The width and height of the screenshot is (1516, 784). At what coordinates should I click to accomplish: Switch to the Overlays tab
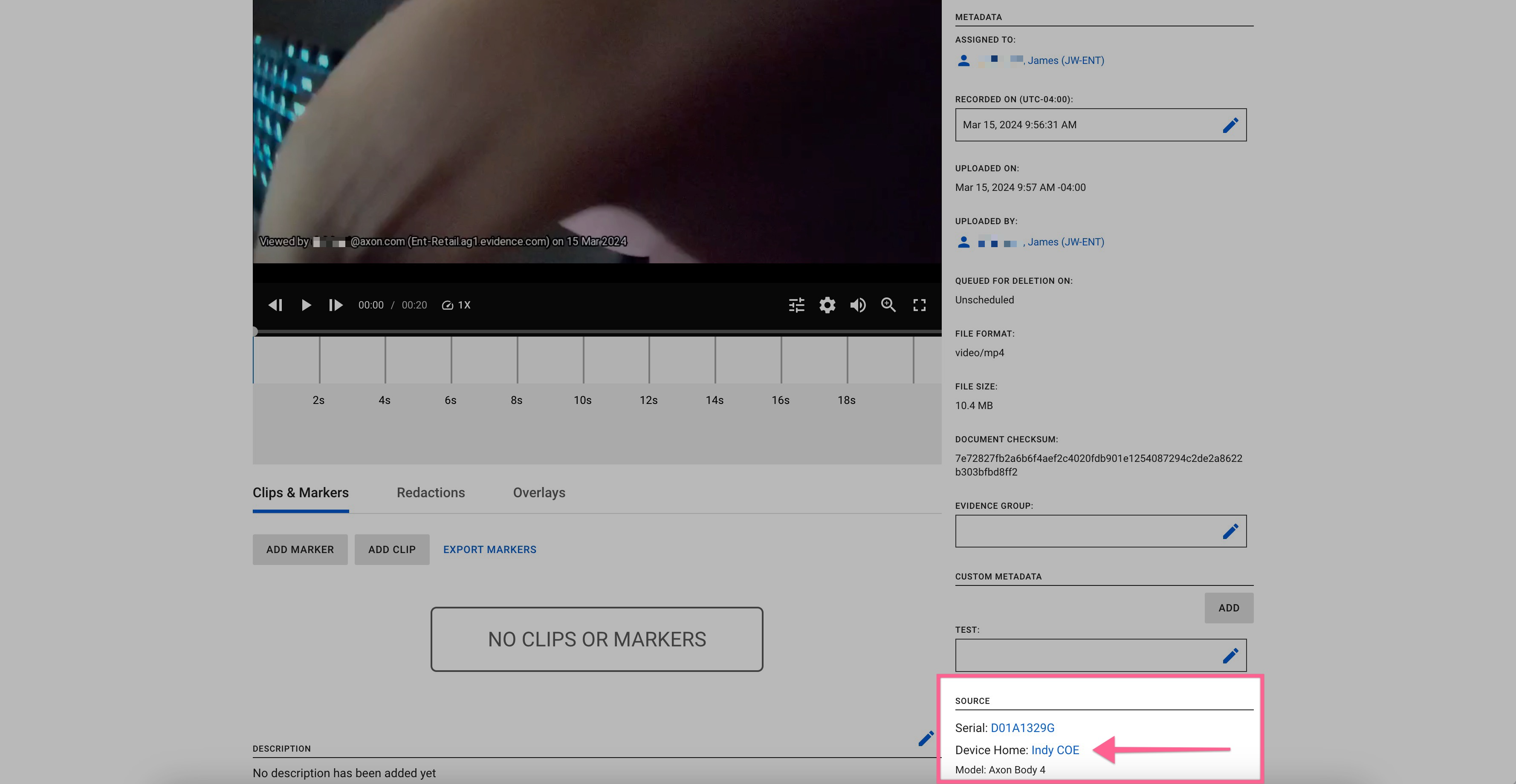tap(538, 492)
